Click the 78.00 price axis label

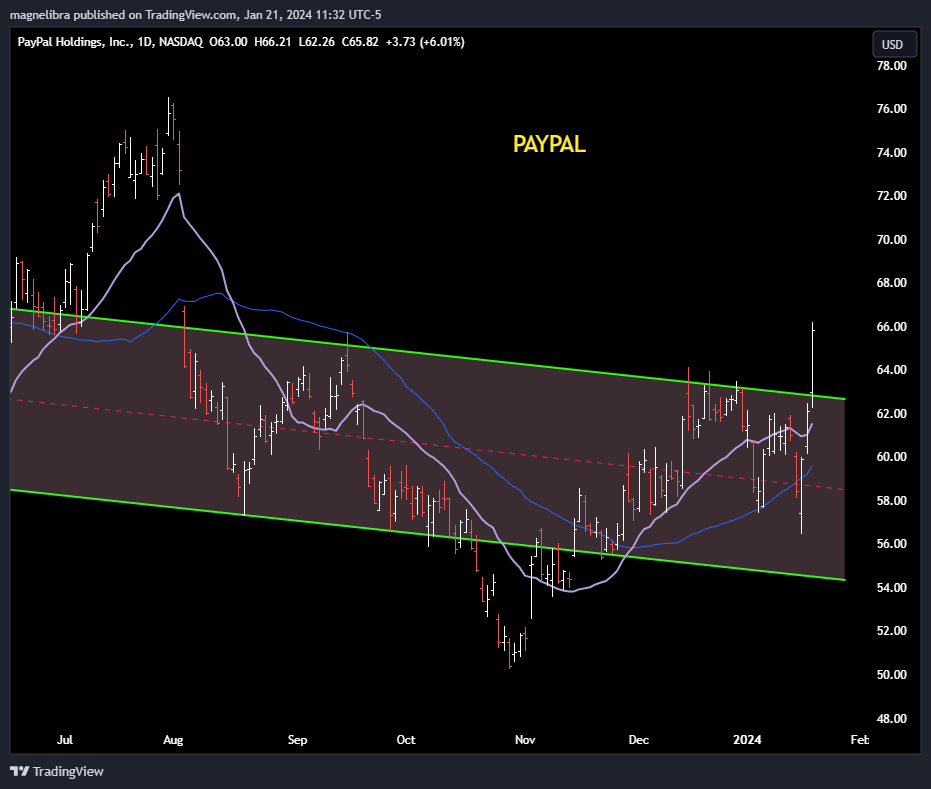(891, 65)
